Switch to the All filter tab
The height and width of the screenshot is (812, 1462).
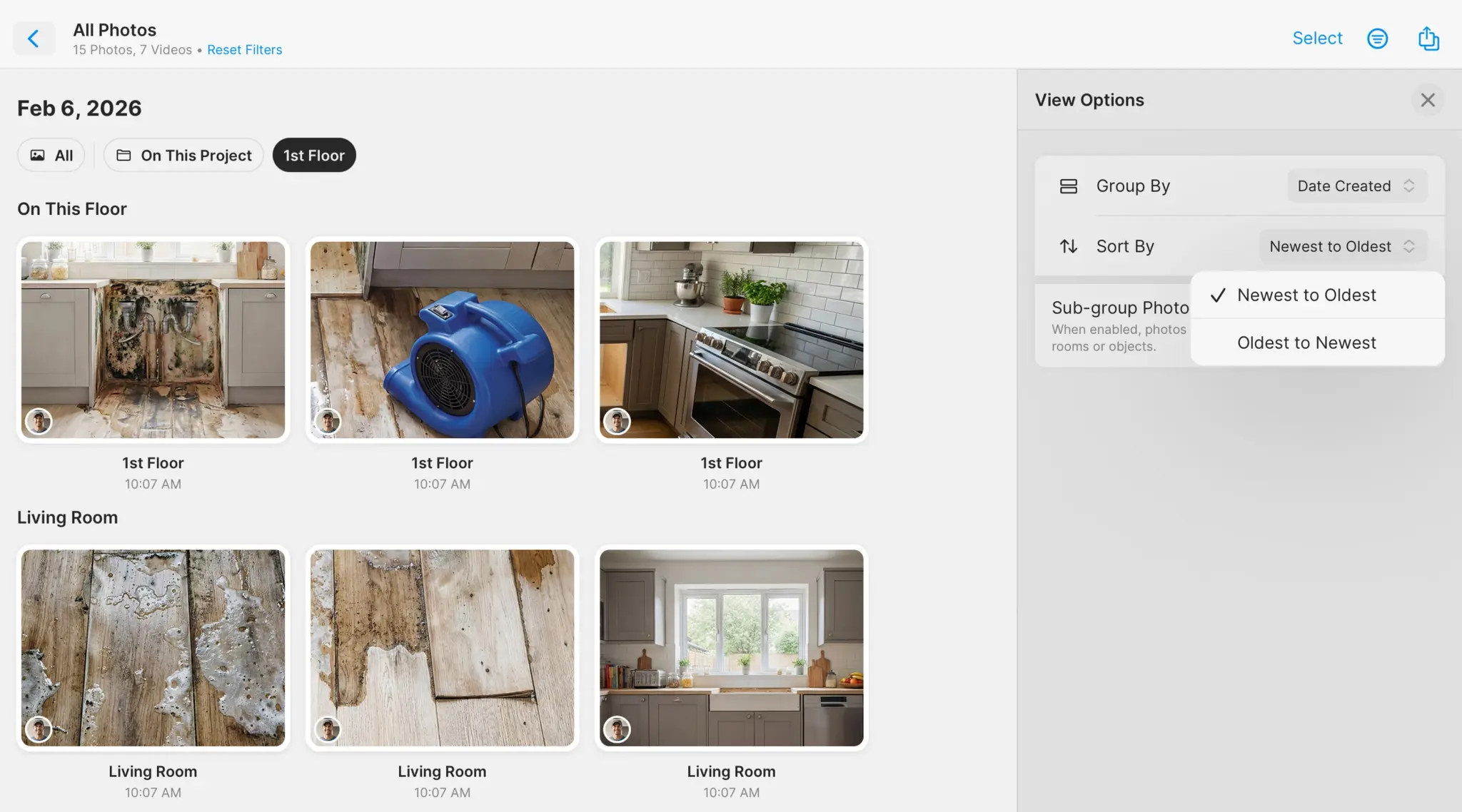point(51,156)
